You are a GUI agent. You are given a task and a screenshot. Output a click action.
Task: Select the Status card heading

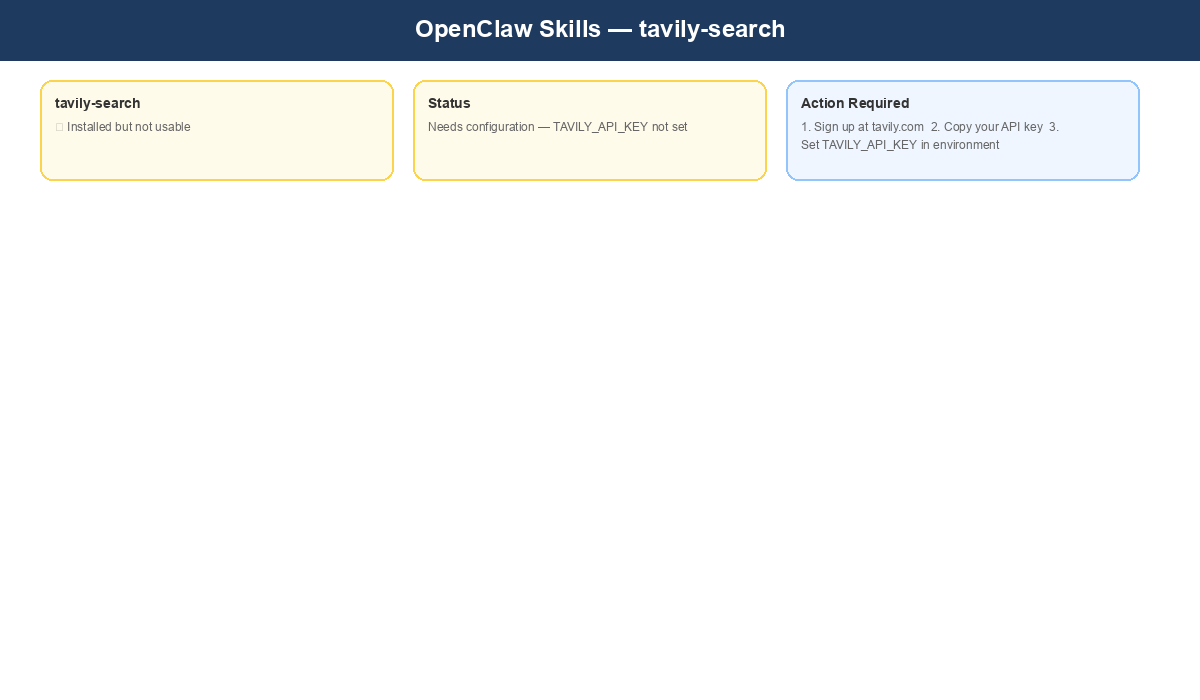coord(449,103)
